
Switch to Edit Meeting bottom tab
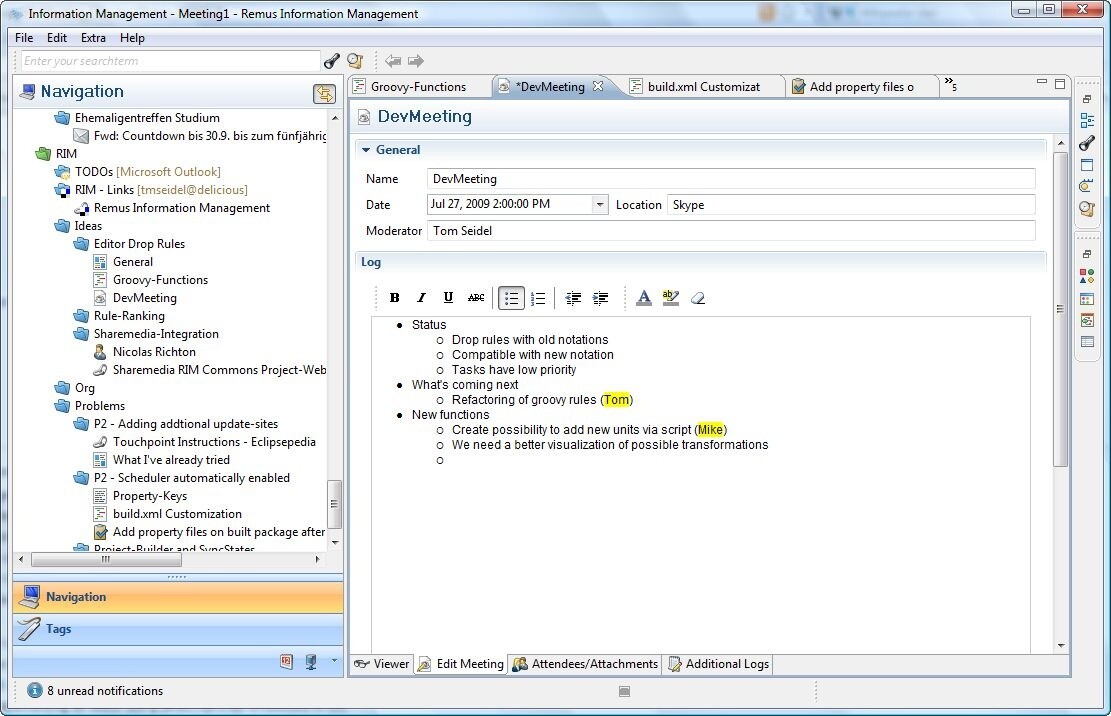point(461,664)
